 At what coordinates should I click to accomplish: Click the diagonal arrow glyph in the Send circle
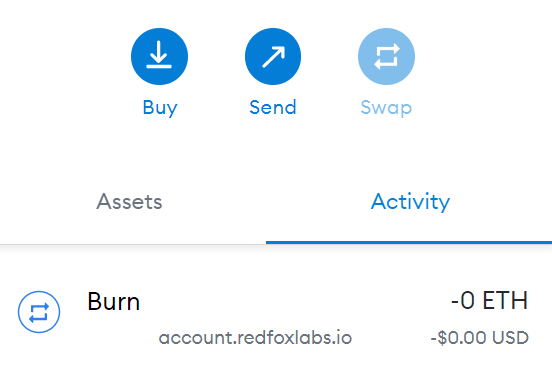(x=273, y=57)
